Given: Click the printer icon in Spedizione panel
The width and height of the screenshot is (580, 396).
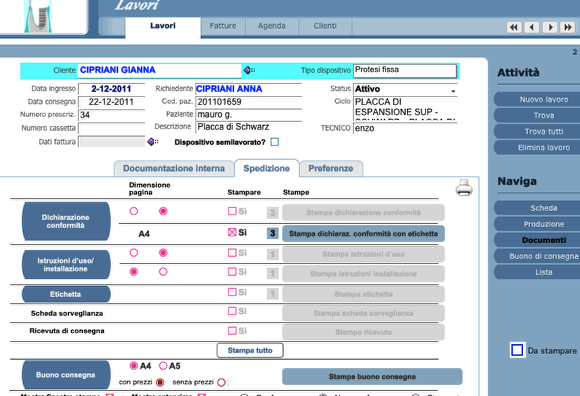Looking at the screenshot, I should (464, 187).
